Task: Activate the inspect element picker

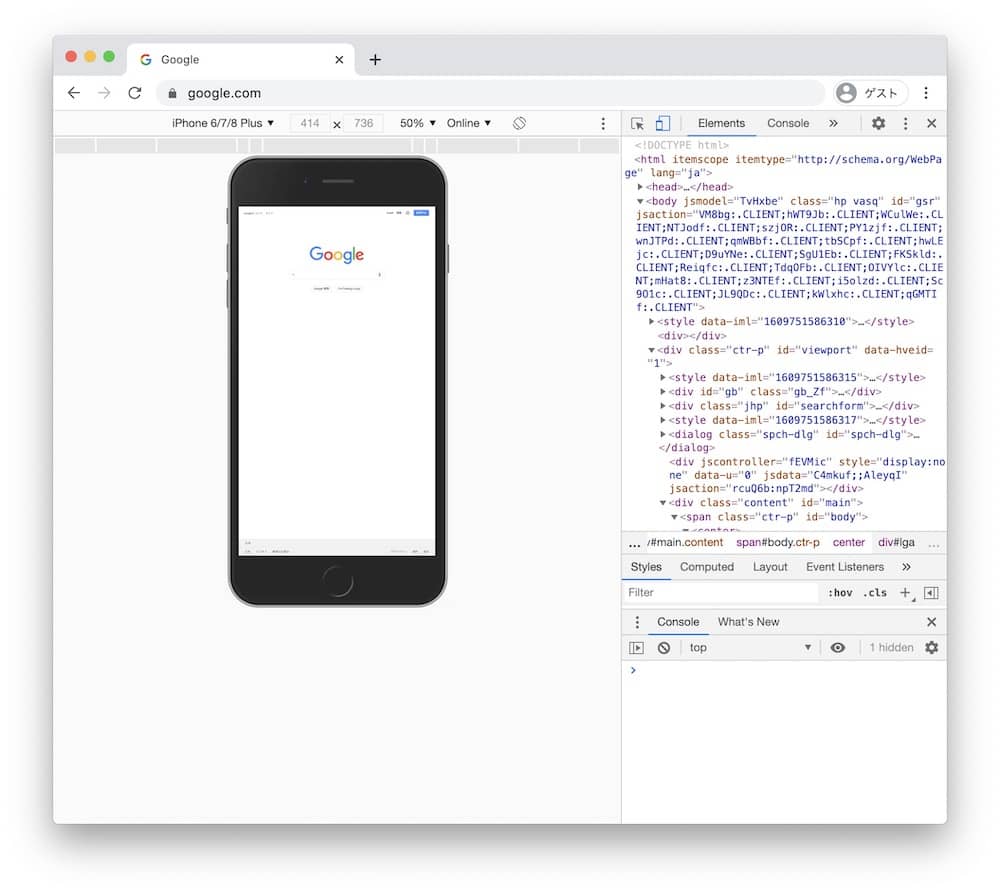Action: pos(637,124)
